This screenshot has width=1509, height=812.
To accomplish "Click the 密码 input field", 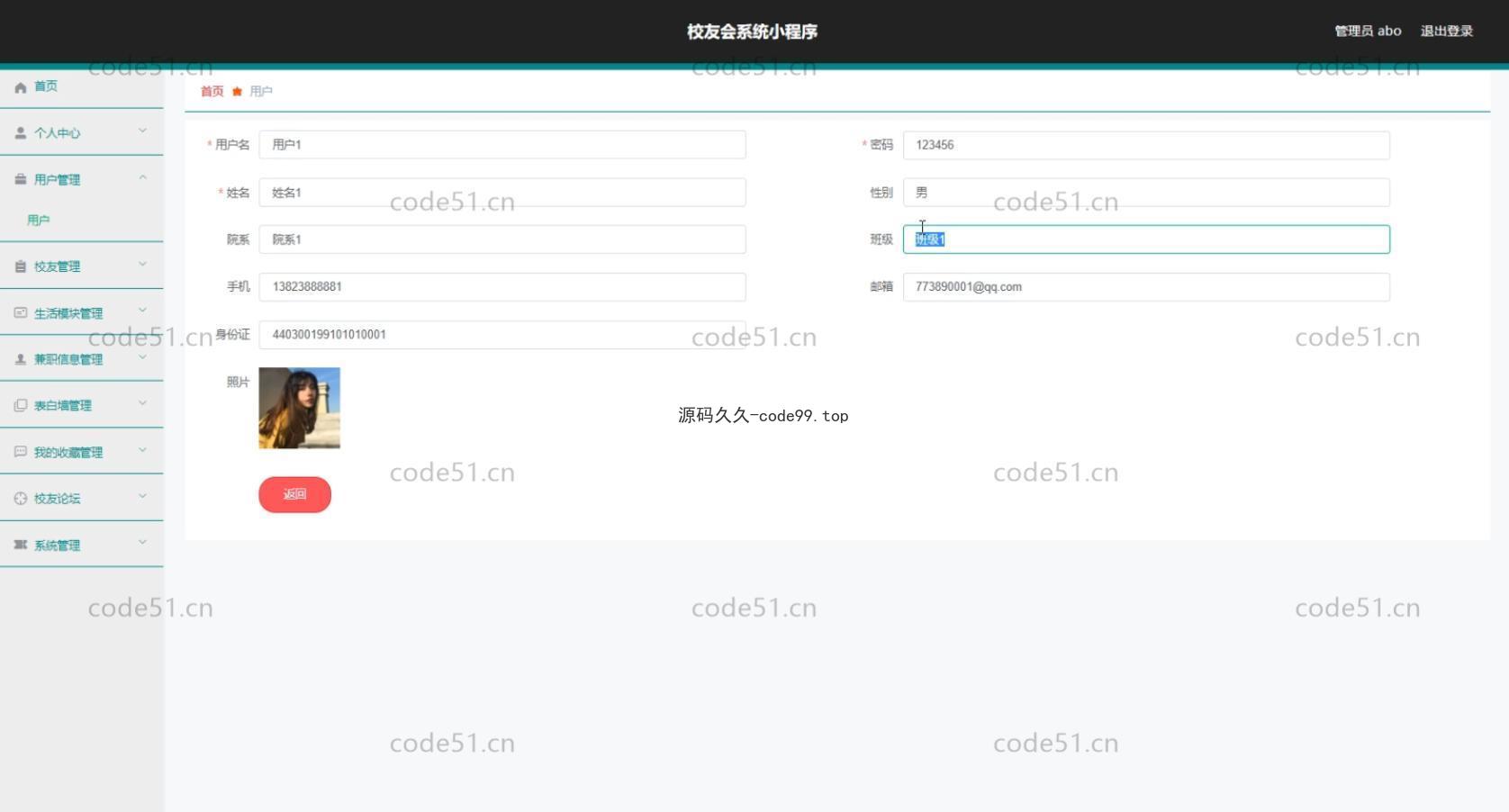I will click(x=1146, y=145).
